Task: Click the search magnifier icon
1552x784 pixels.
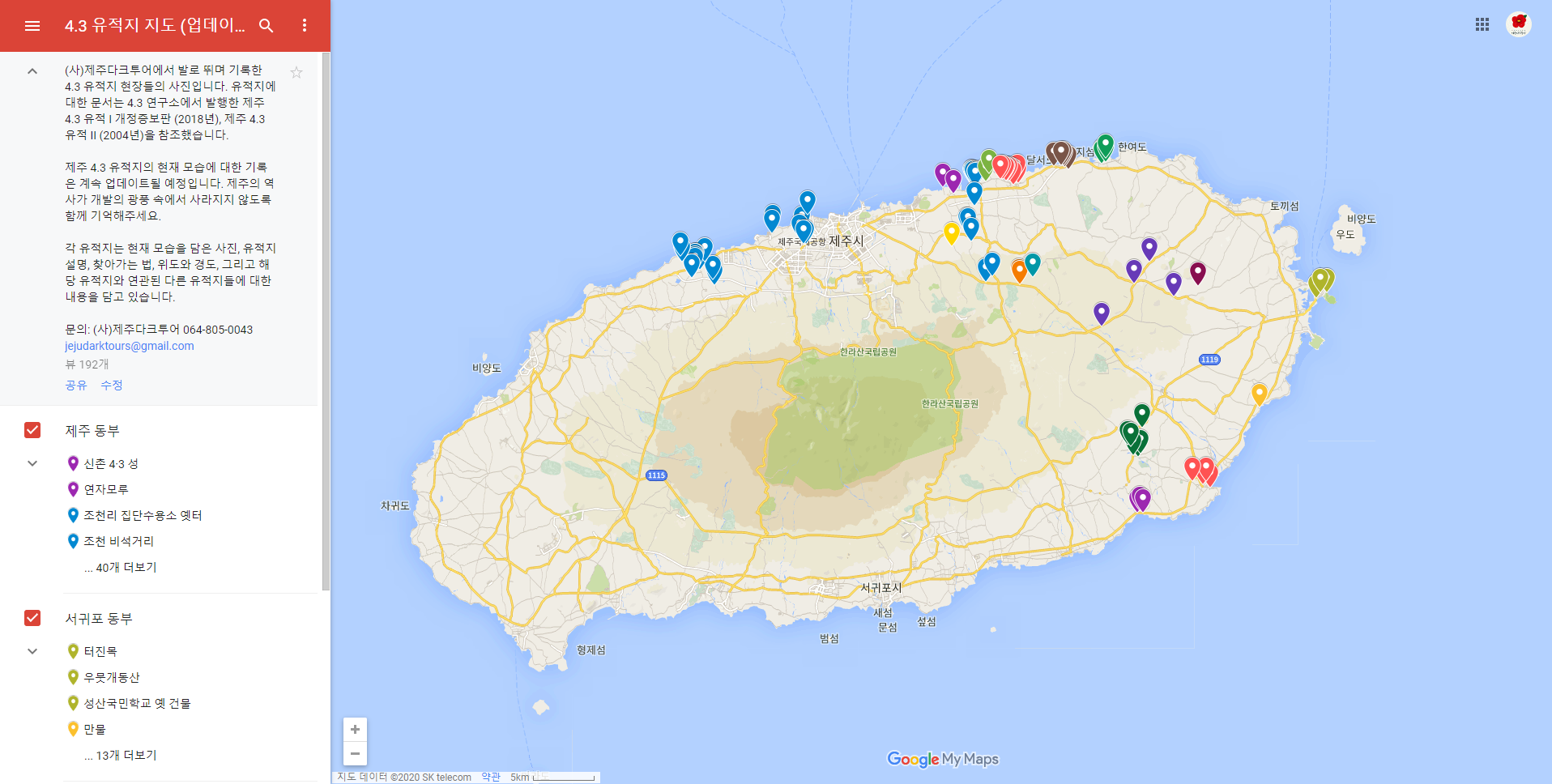Action: tap(266, 26)
